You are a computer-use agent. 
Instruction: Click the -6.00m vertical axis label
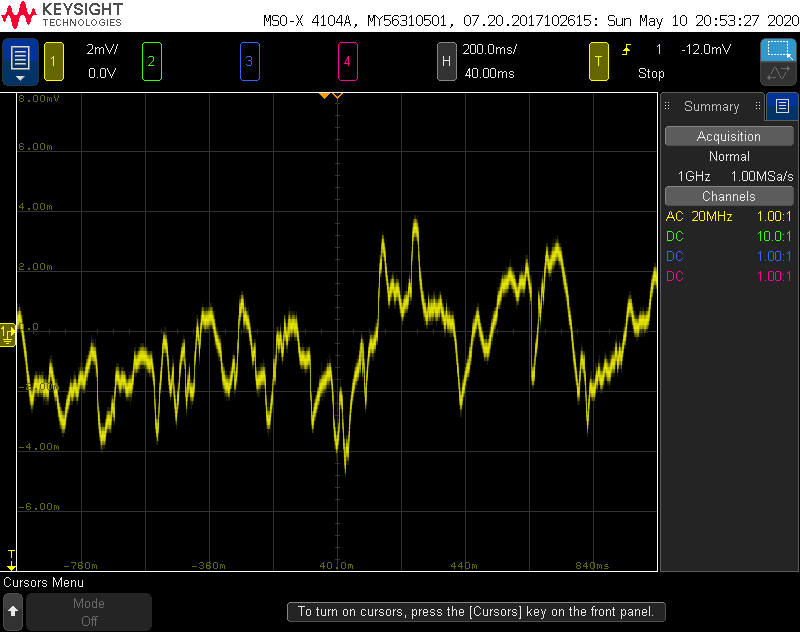[x=39, y=507]
